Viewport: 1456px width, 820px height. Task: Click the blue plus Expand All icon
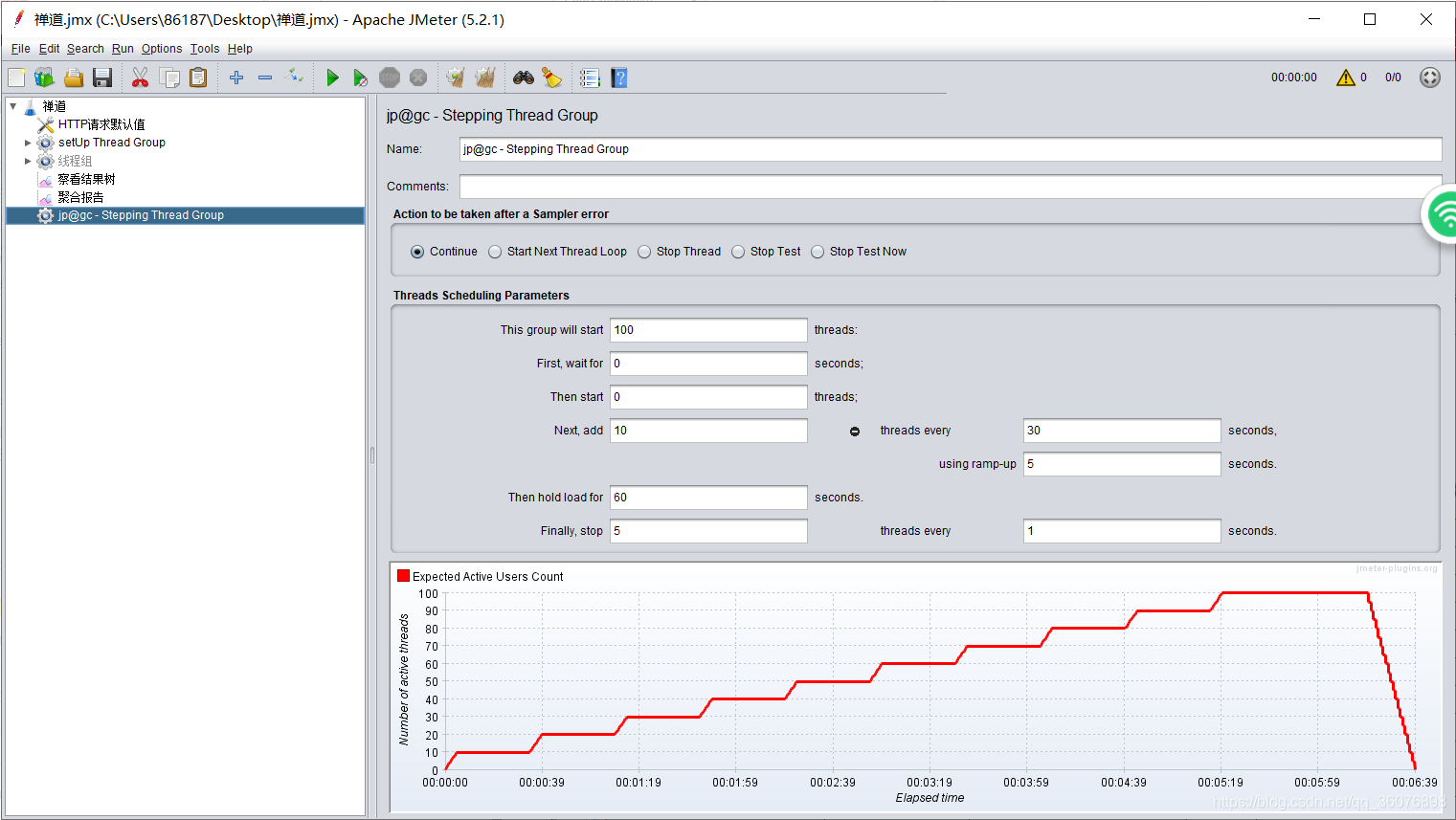[x=236, y=78]
